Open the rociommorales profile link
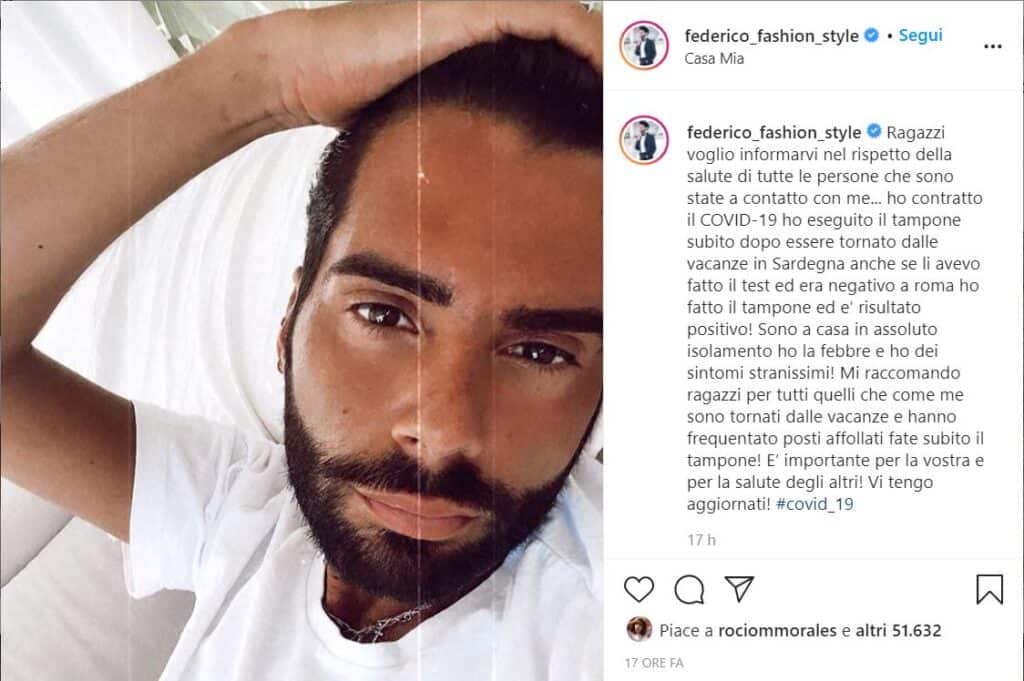The image size is (1024, 681). [777, 631]
